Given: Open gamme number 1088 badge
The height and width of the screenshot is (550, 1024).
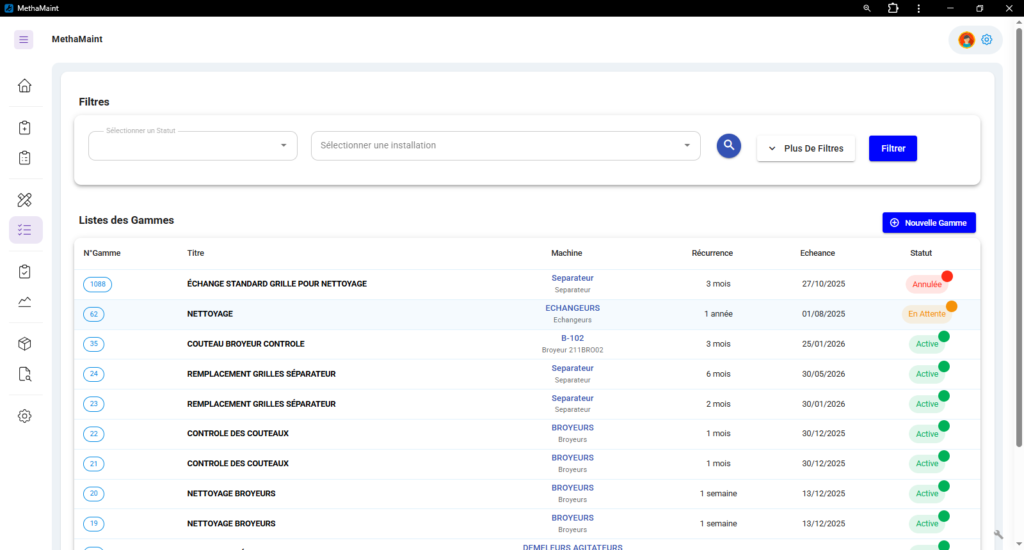Looking at the screenshot, I should point(97,284).
